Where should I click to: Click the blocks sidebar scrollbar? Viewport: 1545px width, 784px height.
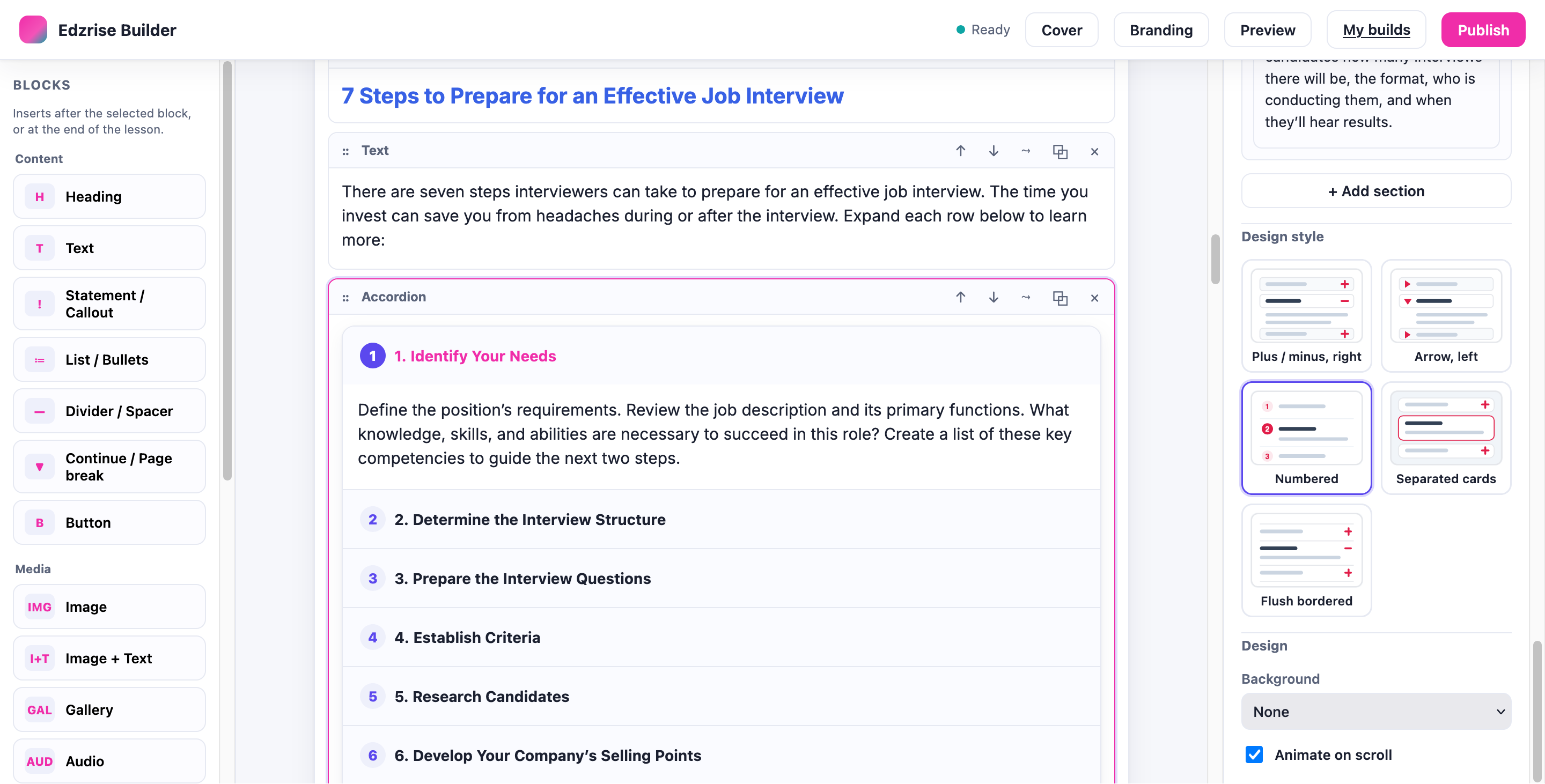click(x=227, y=271)
